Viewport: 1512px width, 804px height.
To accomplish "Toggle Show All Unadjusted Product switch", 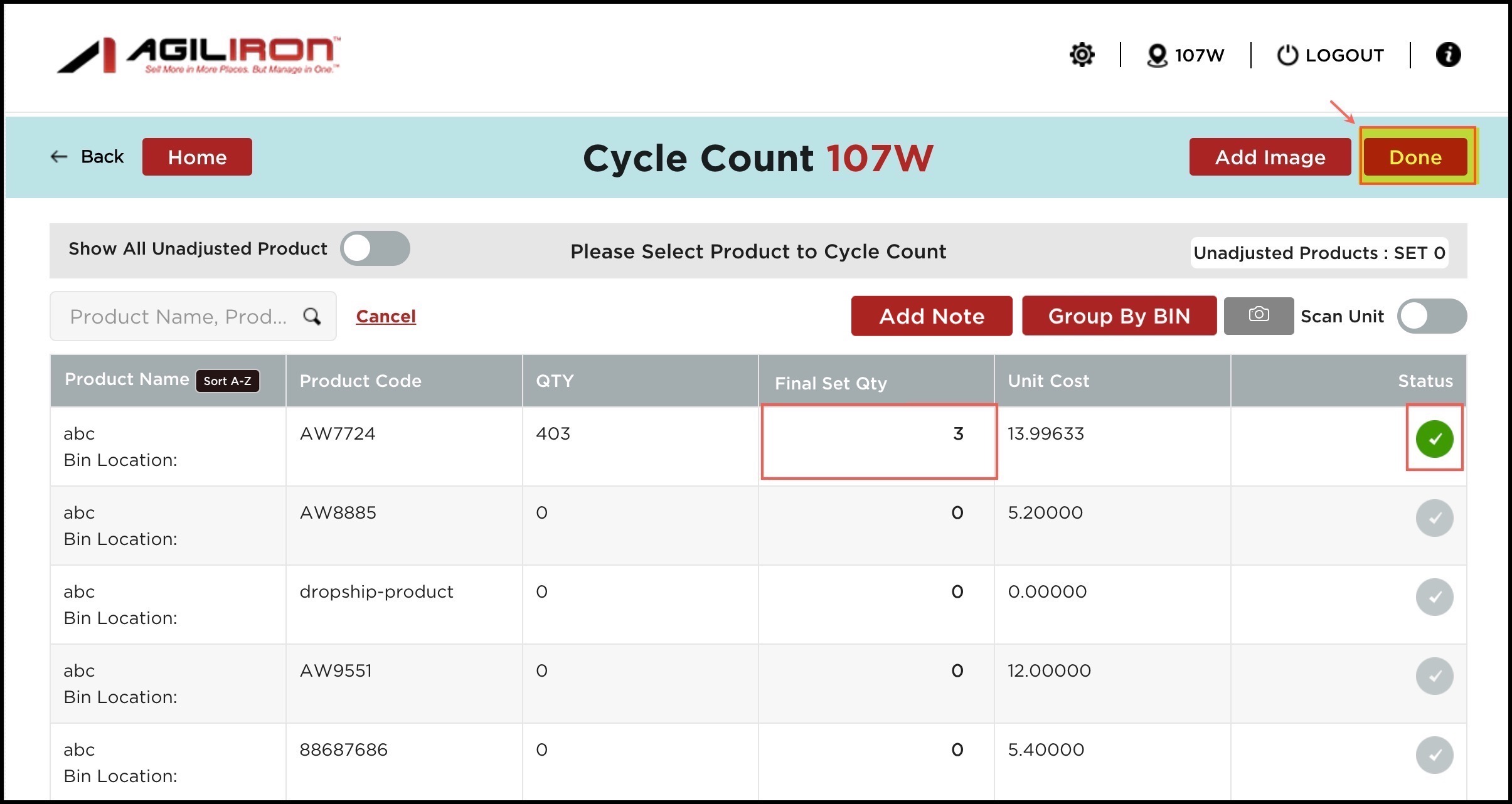I will click(x=375, y=248).
